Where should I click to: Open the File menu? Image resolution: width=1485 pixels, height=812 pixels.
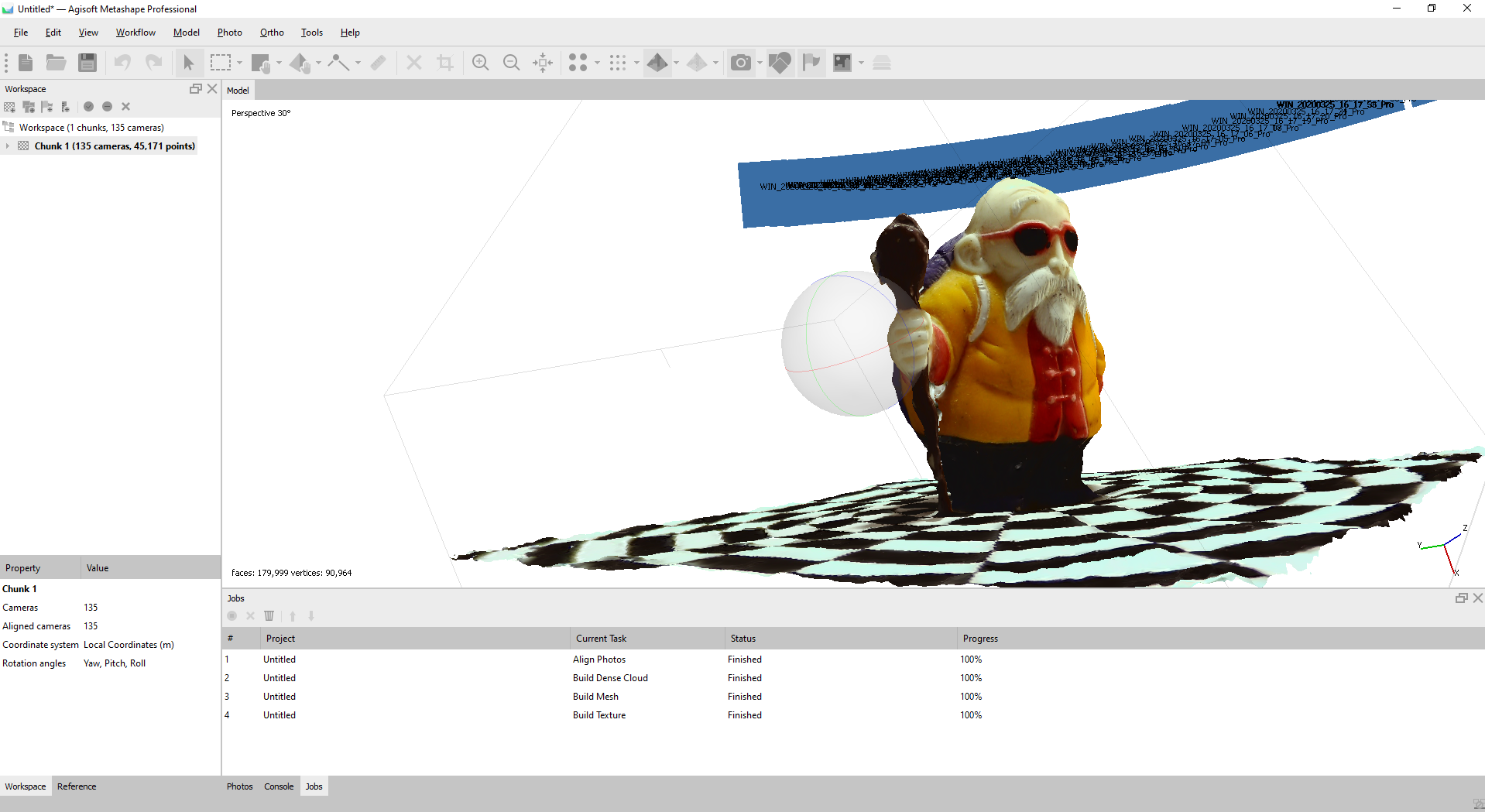click(x=21, y=33)
